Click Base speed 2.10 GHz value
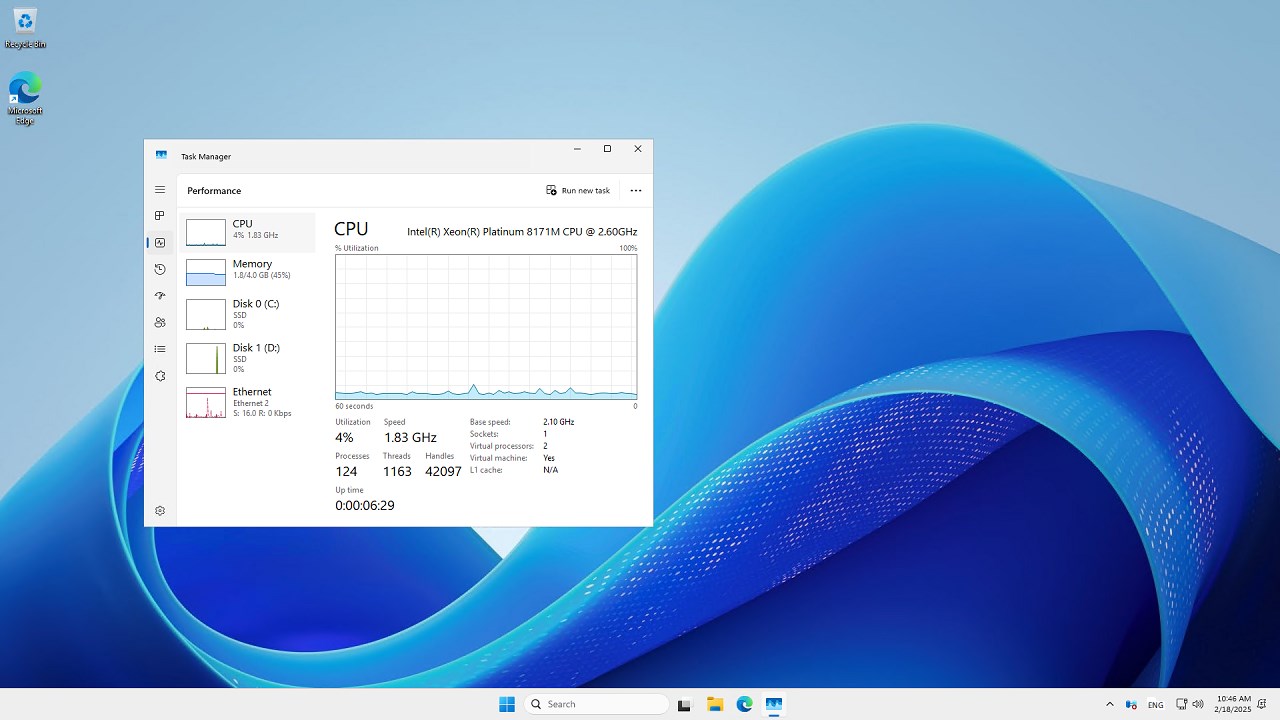The height and width of the screenshot is (720, 1280). 559,422
